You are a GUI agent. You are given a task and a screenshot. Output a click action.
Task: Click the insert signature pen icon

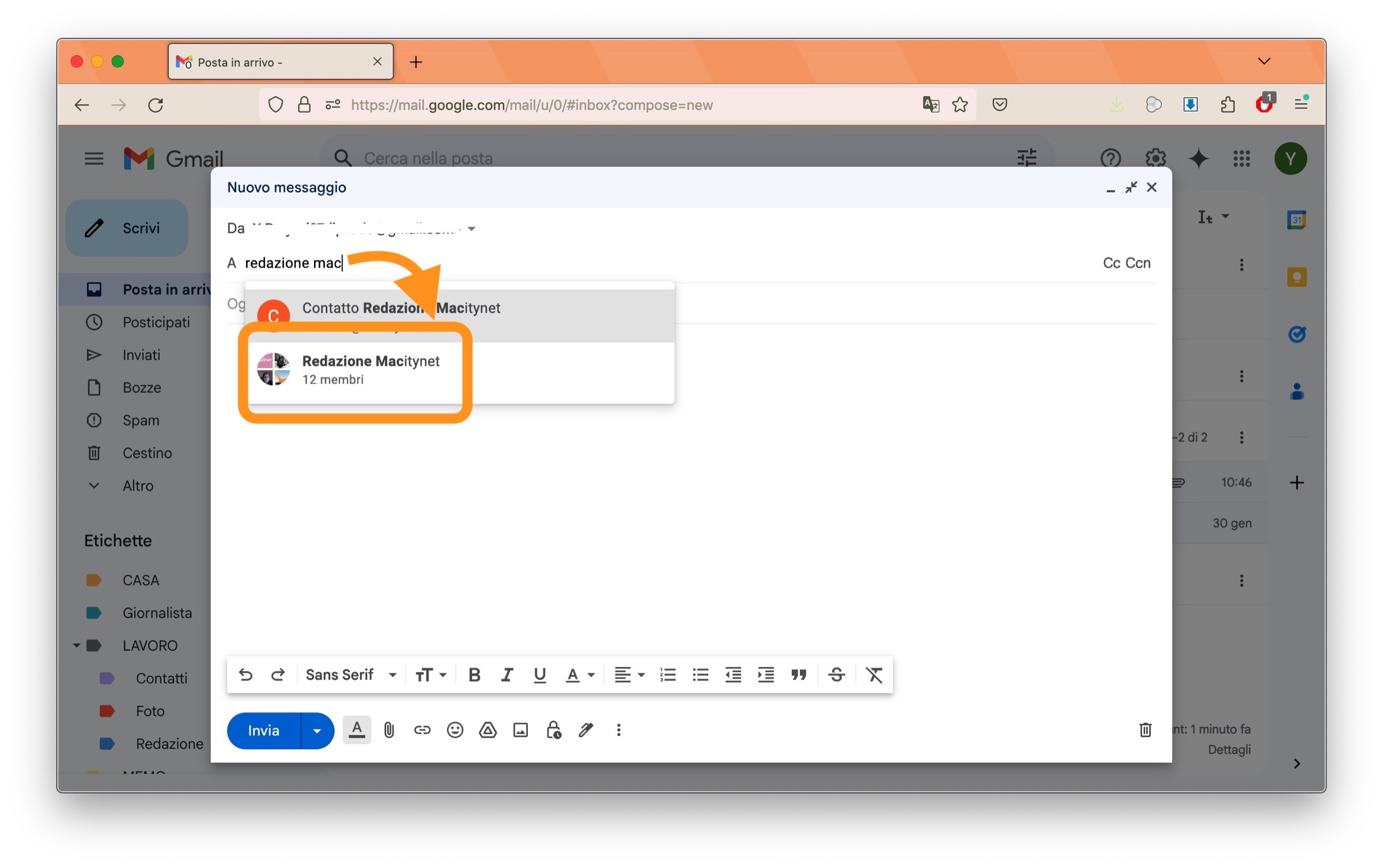coord(586,730)
